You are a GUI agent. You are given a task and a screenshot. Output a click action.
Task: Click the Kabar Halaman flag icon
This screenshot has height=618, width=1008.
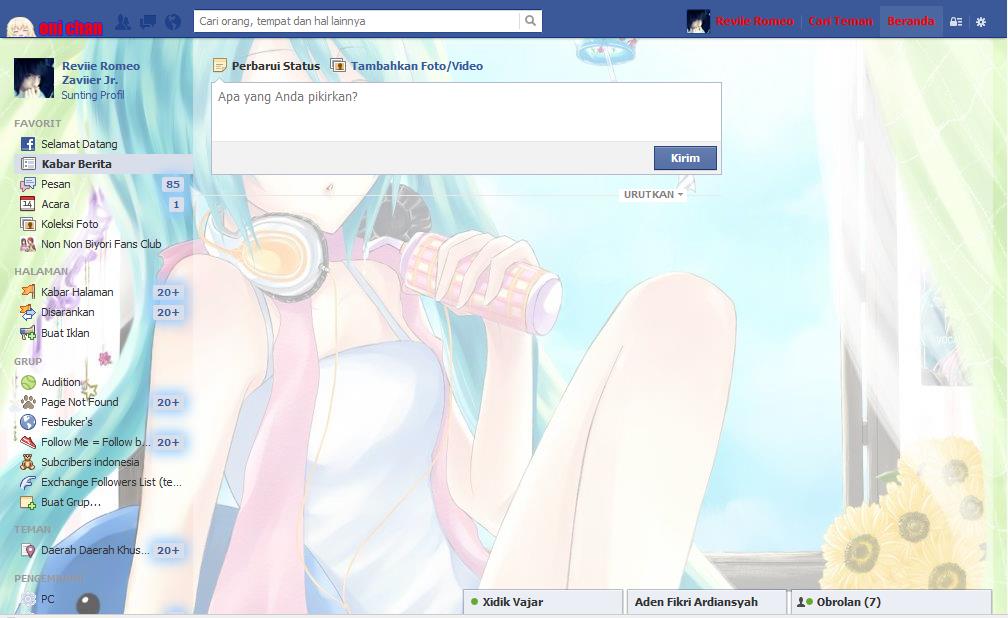coord(28,292)
